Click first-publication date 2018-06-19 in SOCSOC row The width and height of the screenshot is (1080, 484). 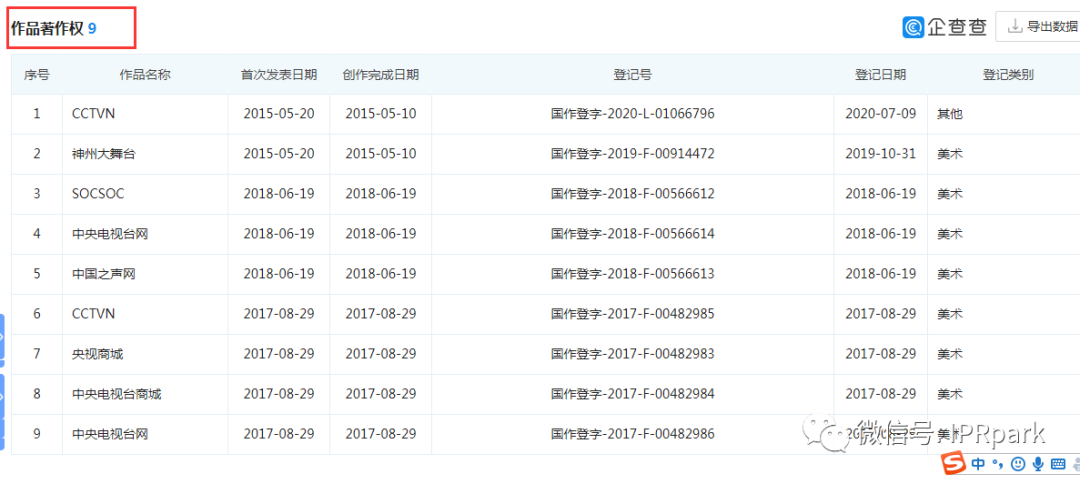(x=279, y=193)
